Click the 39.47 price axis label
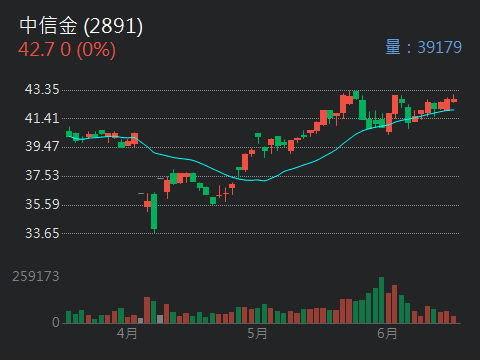This screenshot has height=360, width=480. 42,146
